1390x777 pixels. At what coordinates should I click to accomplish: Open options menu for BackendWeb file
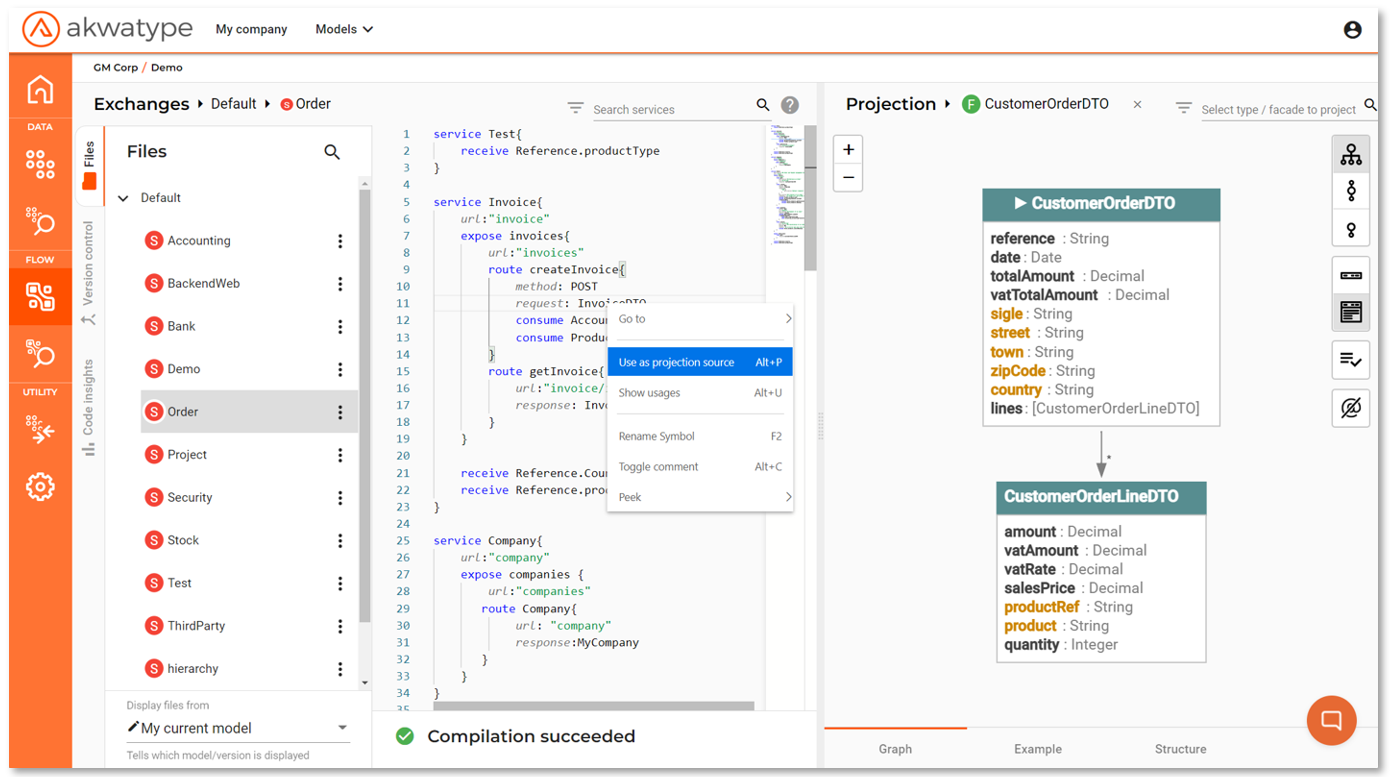(x=340, y=284)
